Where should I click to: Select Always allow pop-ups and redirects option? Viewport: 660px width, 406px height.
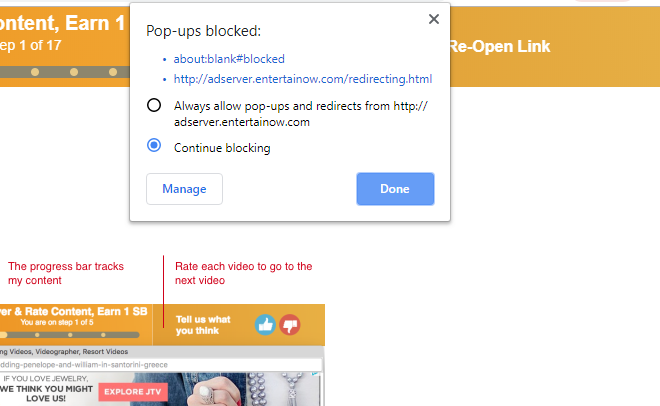tap(154, 105)
